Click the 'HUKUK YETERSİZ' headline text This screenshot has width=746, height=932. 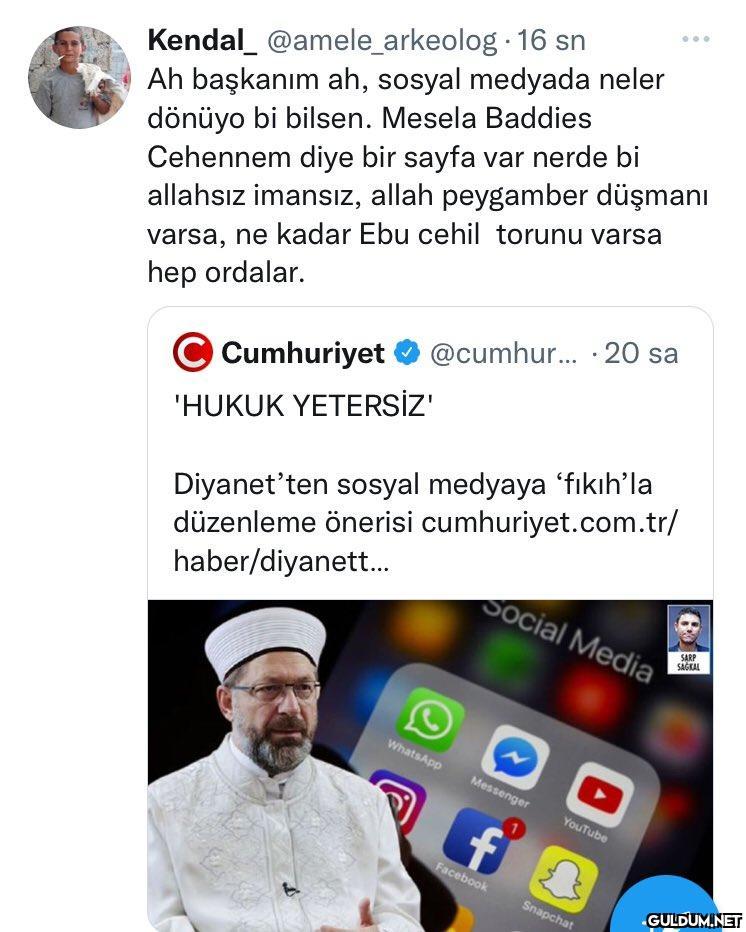303,406
